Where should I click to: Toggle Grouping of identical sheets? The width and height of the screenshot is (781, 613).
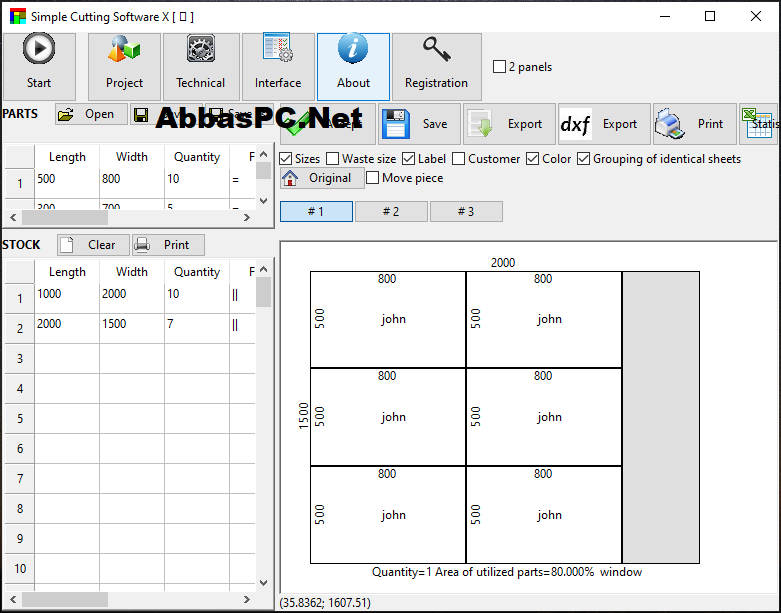point(583,159)
